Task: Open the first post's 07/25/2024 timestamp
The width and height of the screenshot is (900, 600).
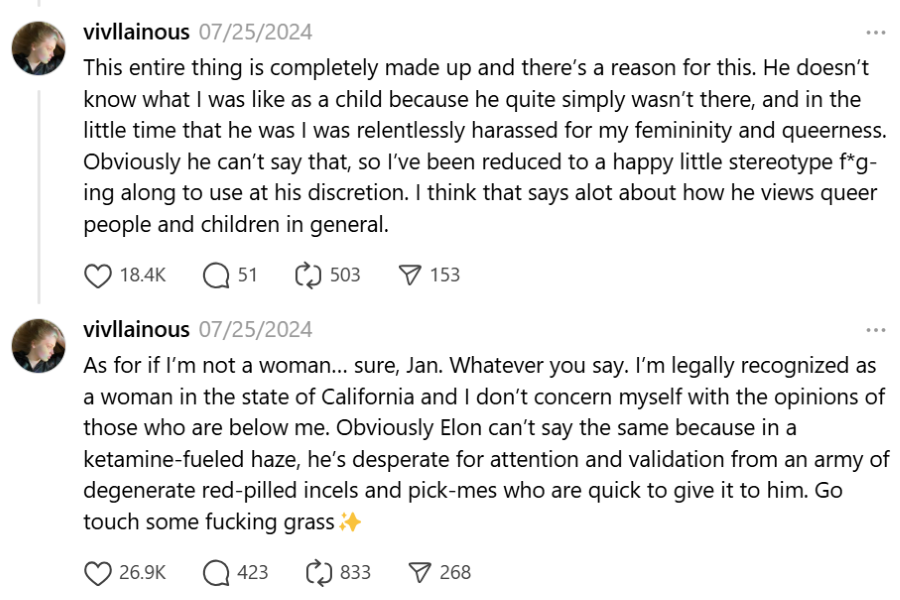Action: coord(255,32)
